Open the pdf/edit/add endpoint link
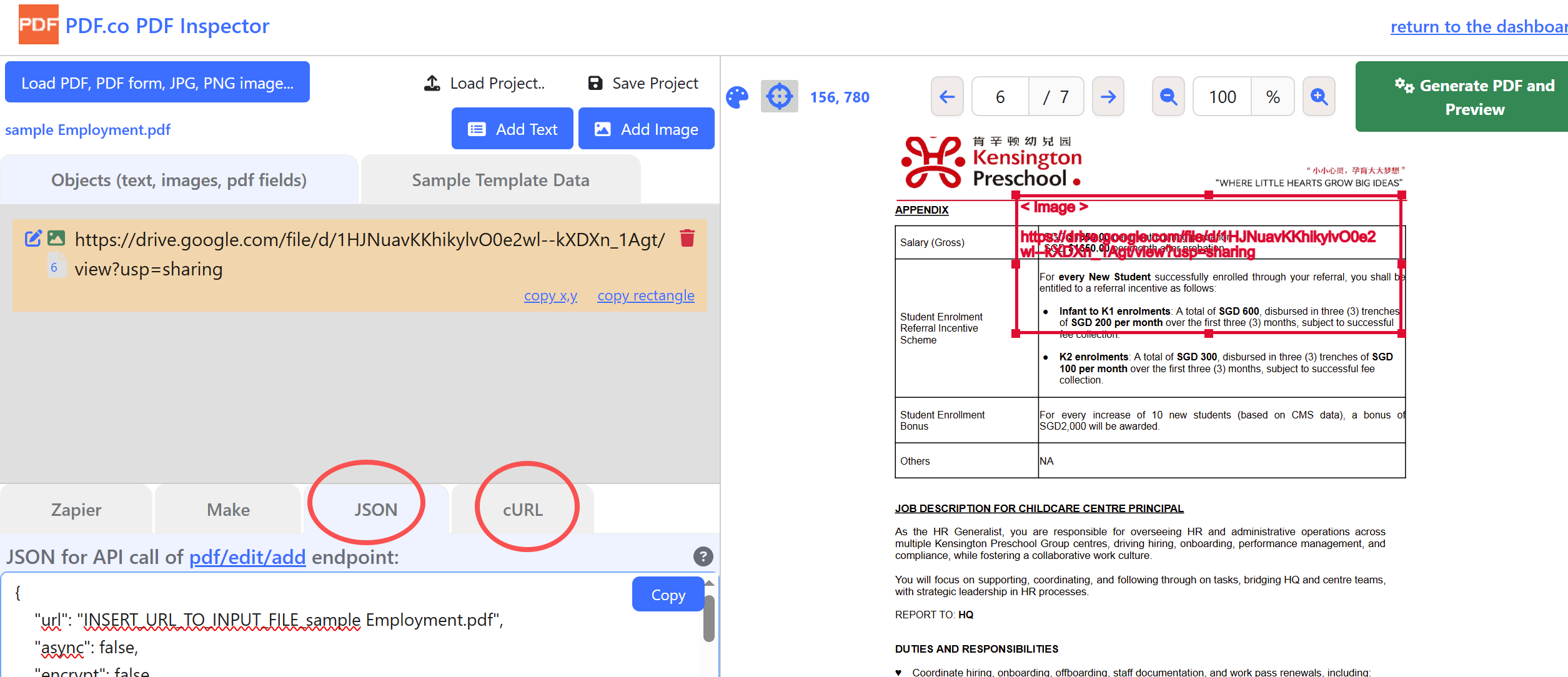Viewport: 1568px width, 677px height. point(247,556)
